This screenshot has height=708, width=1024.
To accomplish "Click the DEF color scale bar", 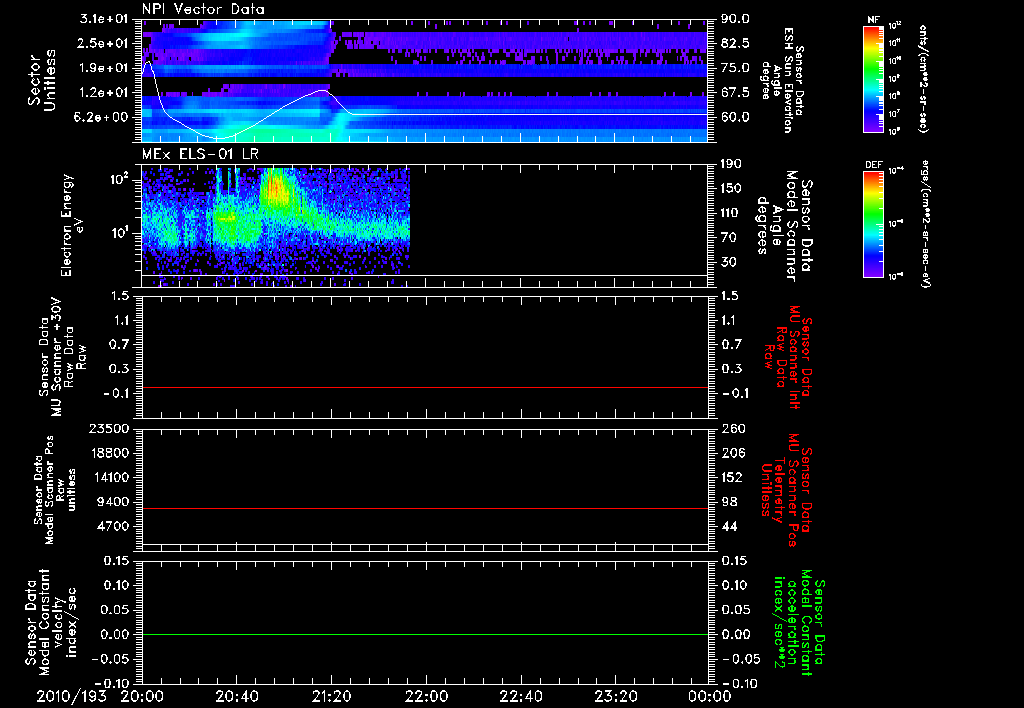I will pos(873,224).
